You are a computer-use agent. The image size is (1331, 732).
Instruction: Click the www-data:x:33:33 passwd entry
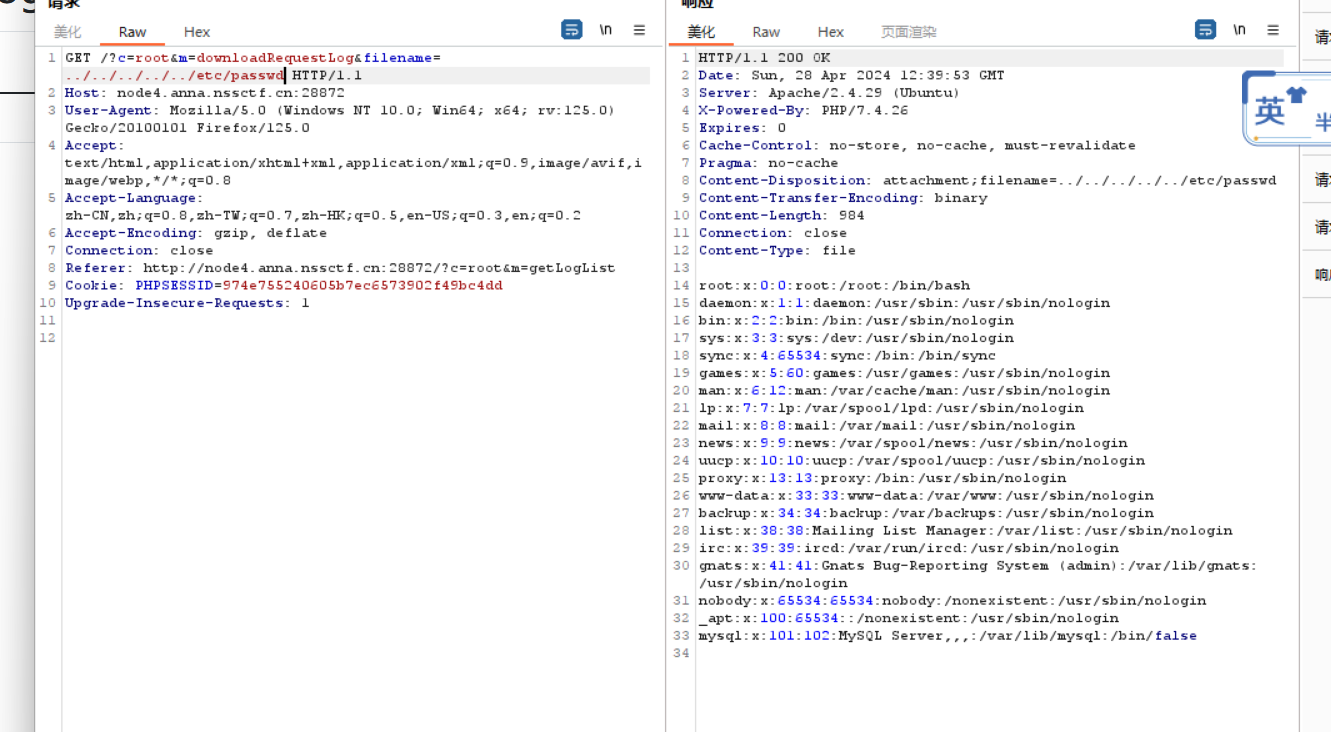(x=926, y=495)
